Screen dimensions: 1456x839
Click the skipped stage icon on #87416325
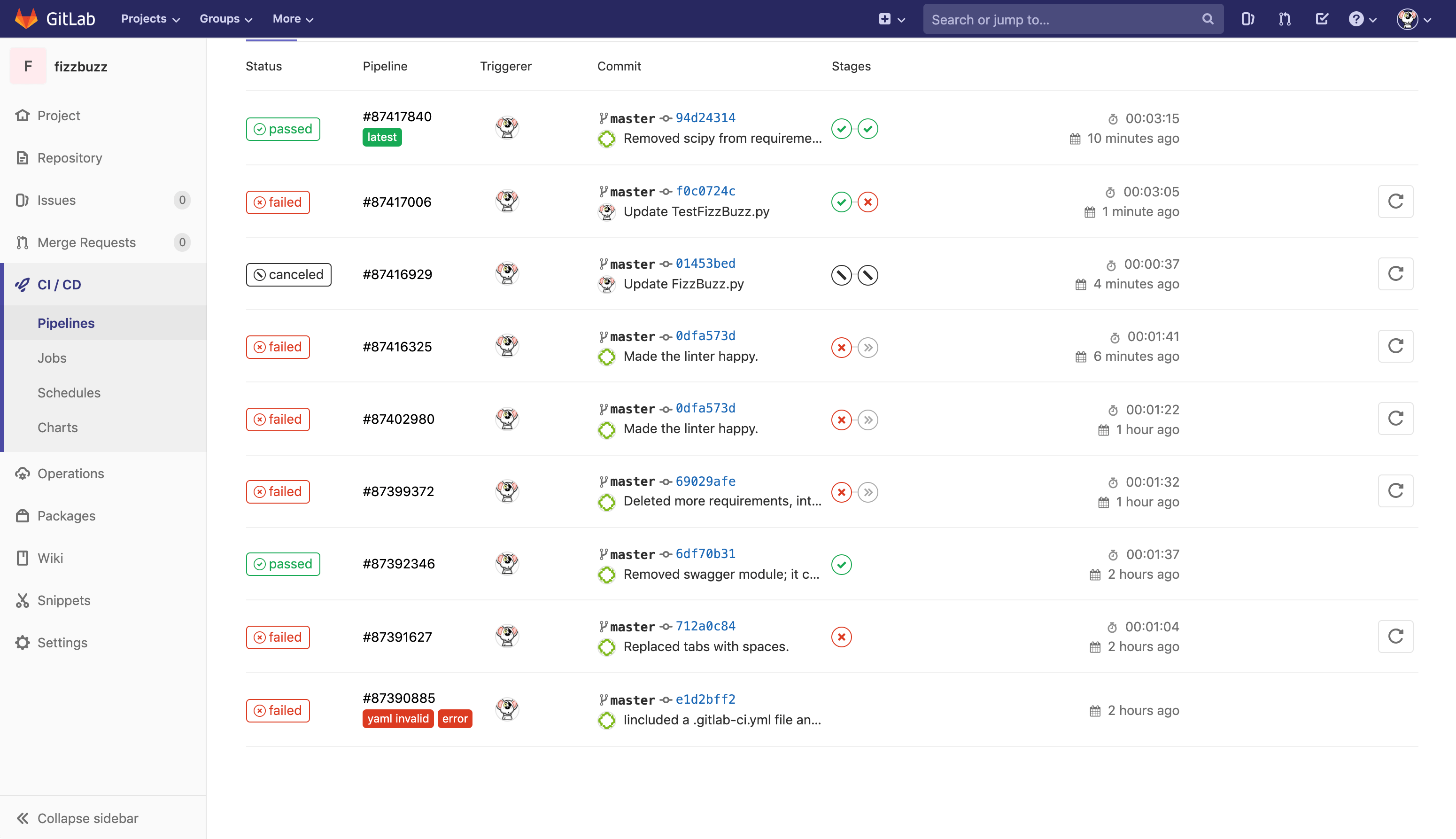868,347
